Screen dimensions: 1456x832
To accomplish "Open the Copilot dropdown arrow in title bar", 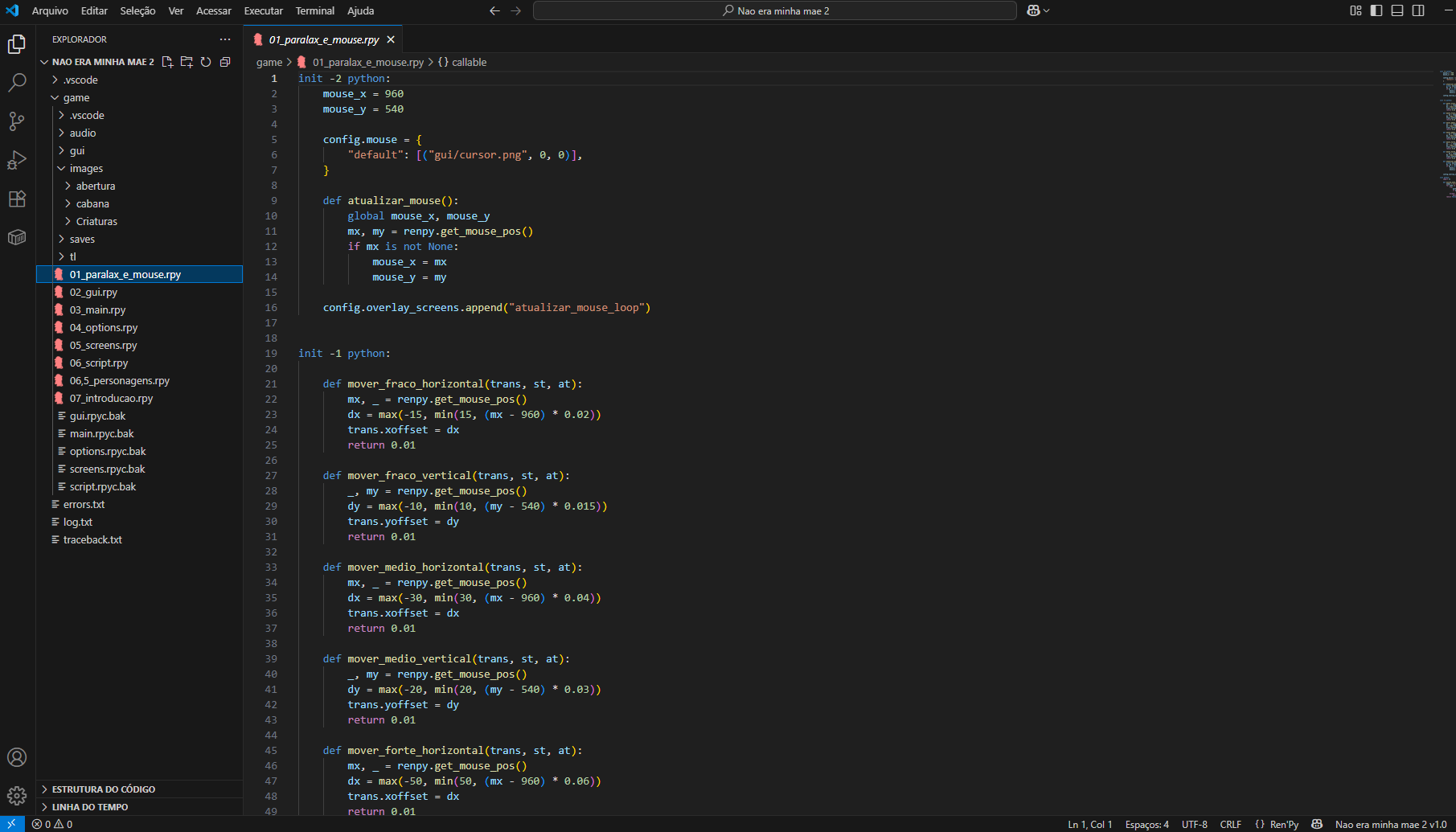I will (x=1046, y=10).
